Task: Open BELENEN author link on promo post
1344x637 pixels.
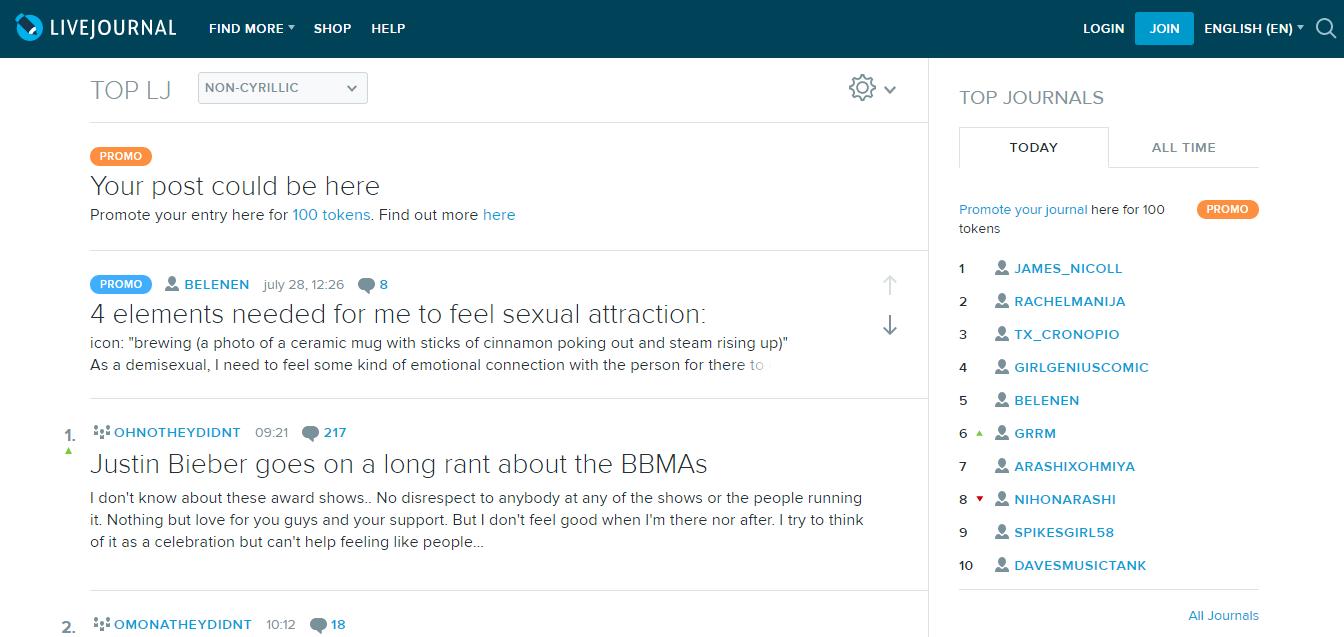Action: [x=217, y=284]
